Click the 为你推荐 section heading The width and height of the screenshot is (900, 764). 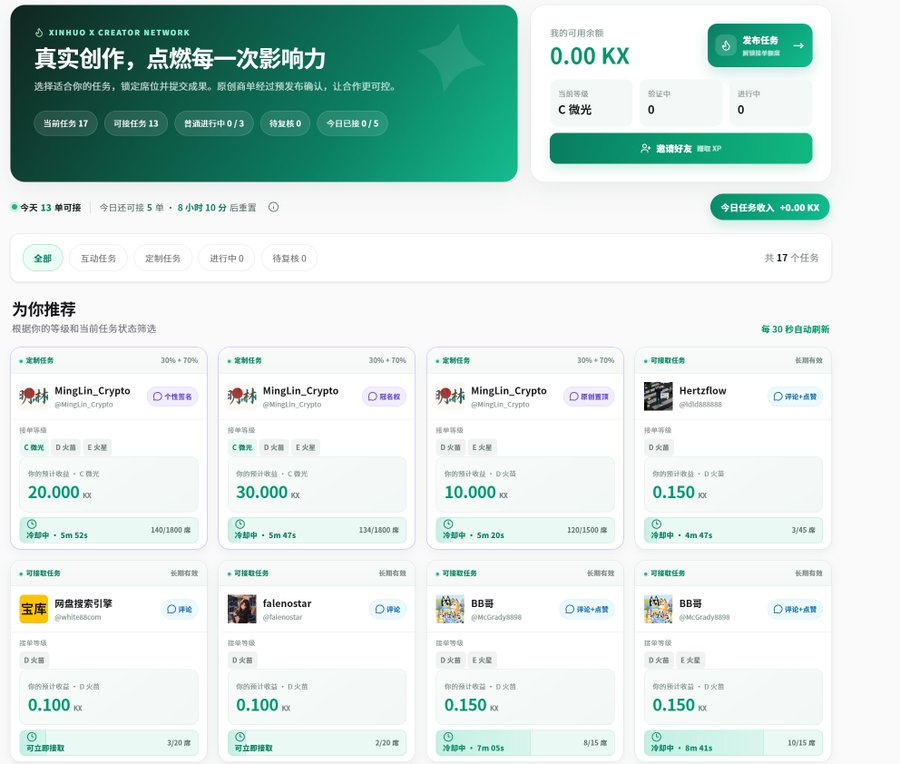pyautogui.click(x=44, y=309)
